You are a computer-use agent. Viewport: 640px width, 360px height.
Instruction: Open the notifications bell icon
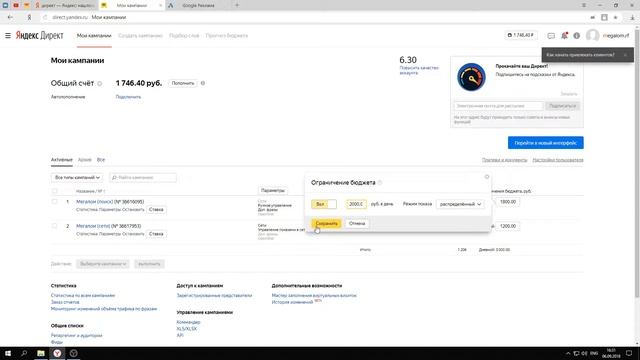click(564, 36)
